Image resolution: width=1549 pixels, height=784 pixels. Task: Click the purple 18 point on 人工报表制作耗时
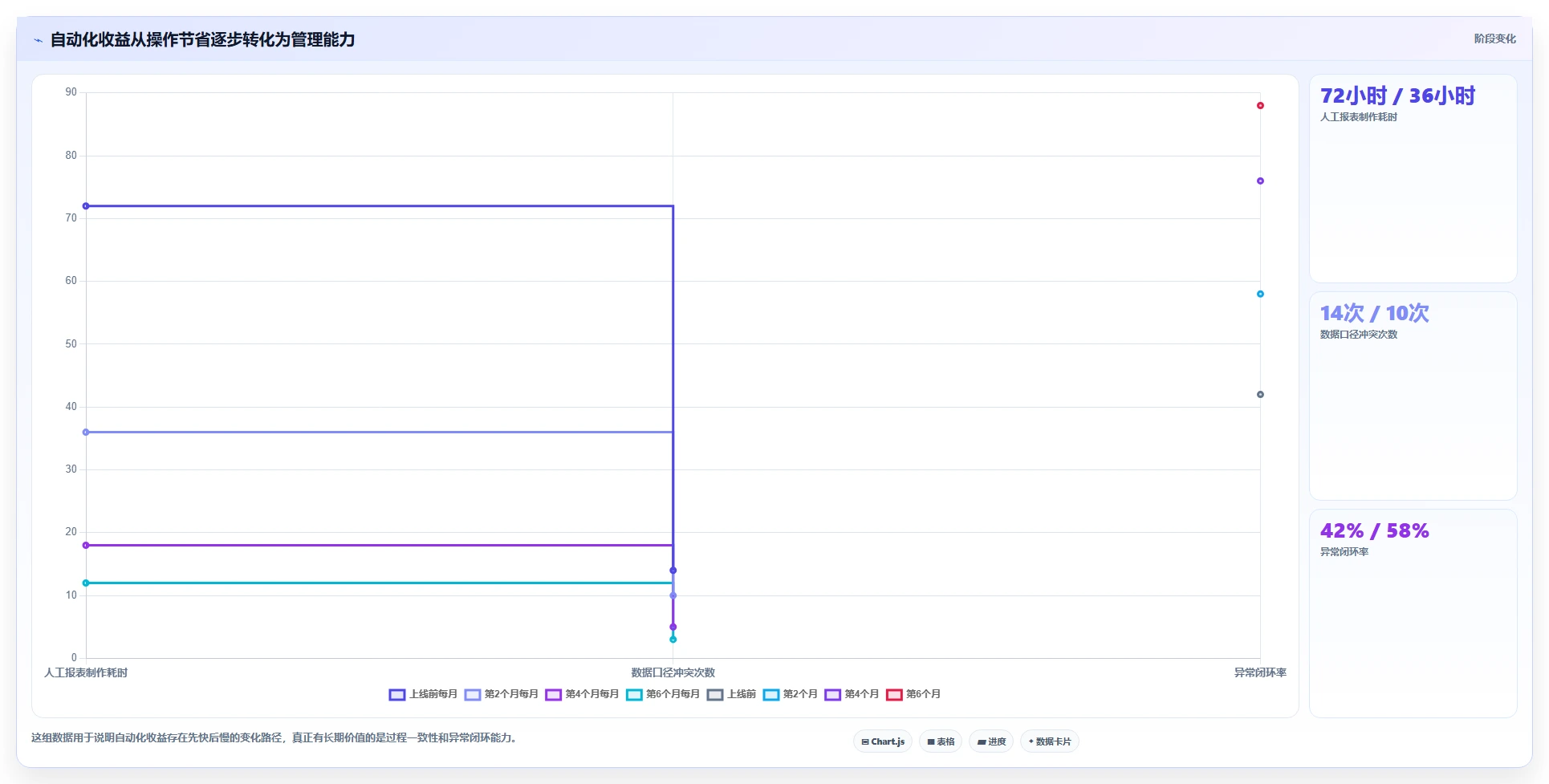coord(86,546)
